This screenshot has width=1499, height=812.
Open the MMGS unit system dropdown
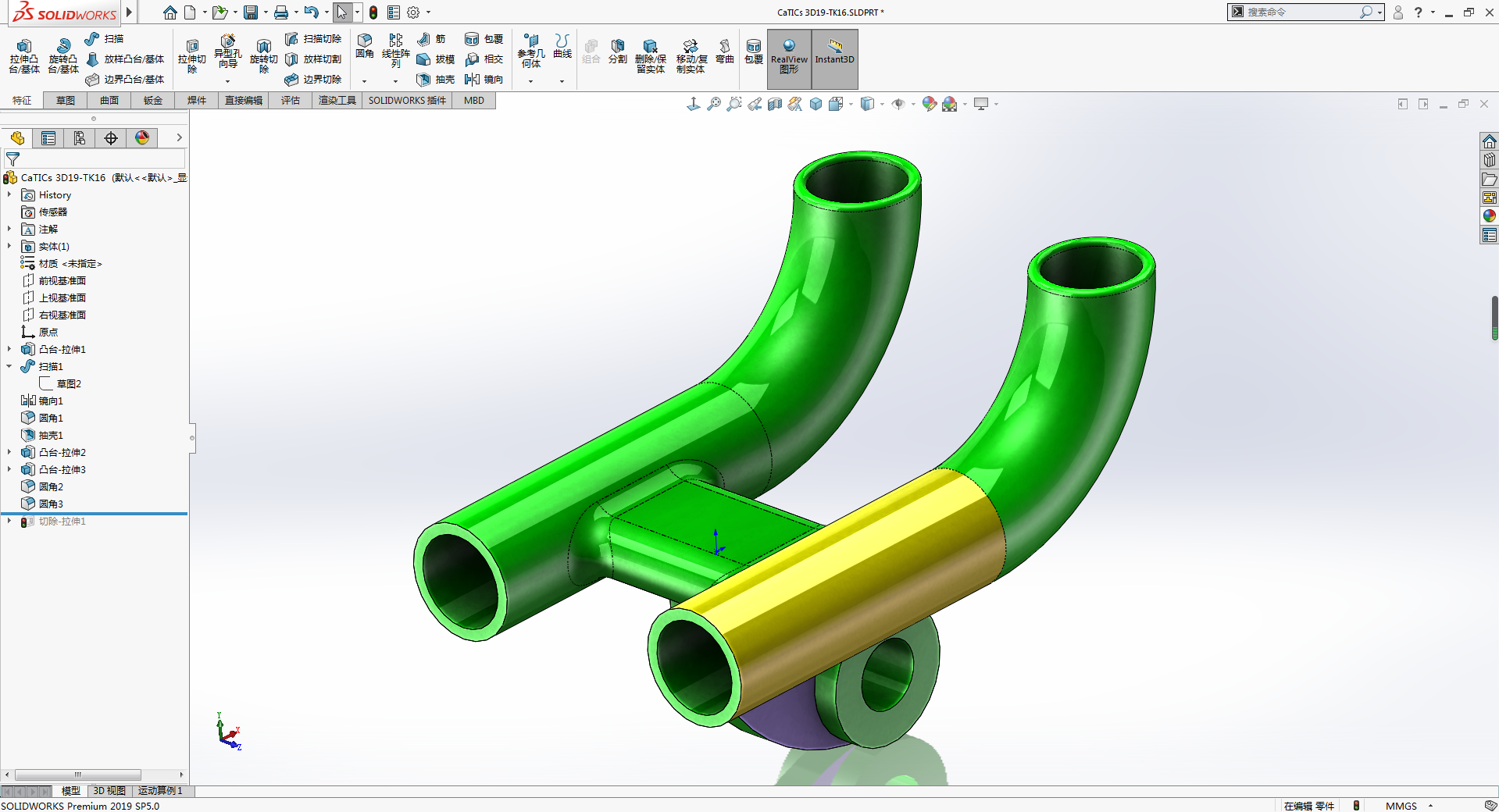click(1430, 806)
